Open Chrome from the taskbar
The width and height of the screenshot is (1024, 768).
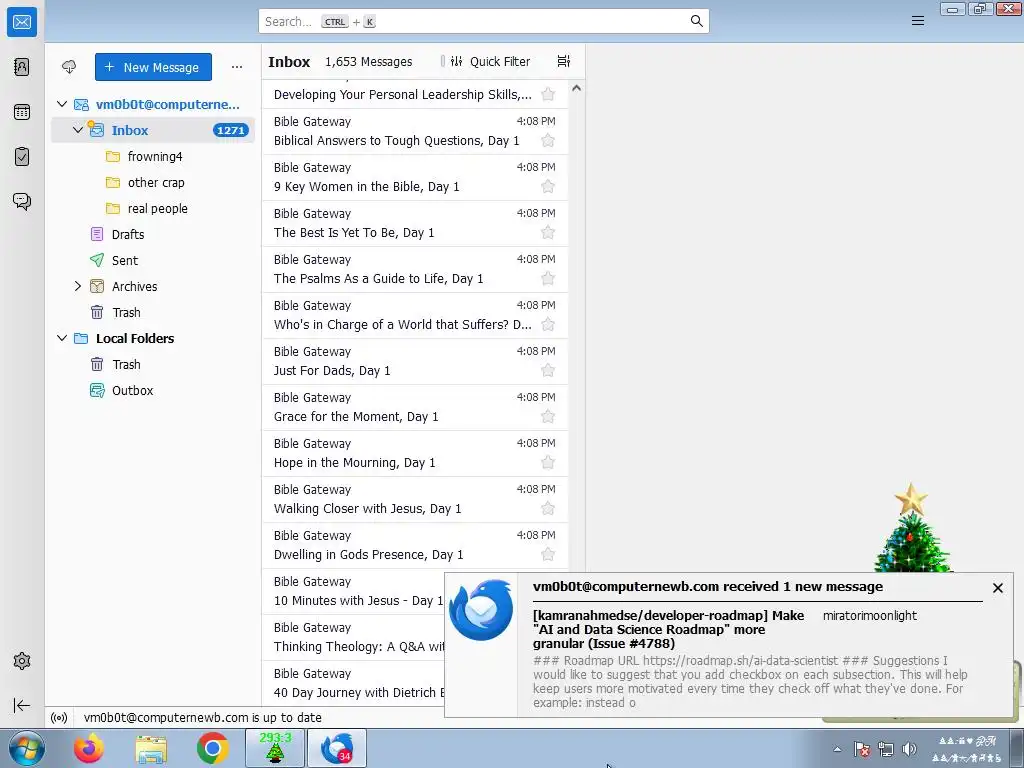click(213, 748)
